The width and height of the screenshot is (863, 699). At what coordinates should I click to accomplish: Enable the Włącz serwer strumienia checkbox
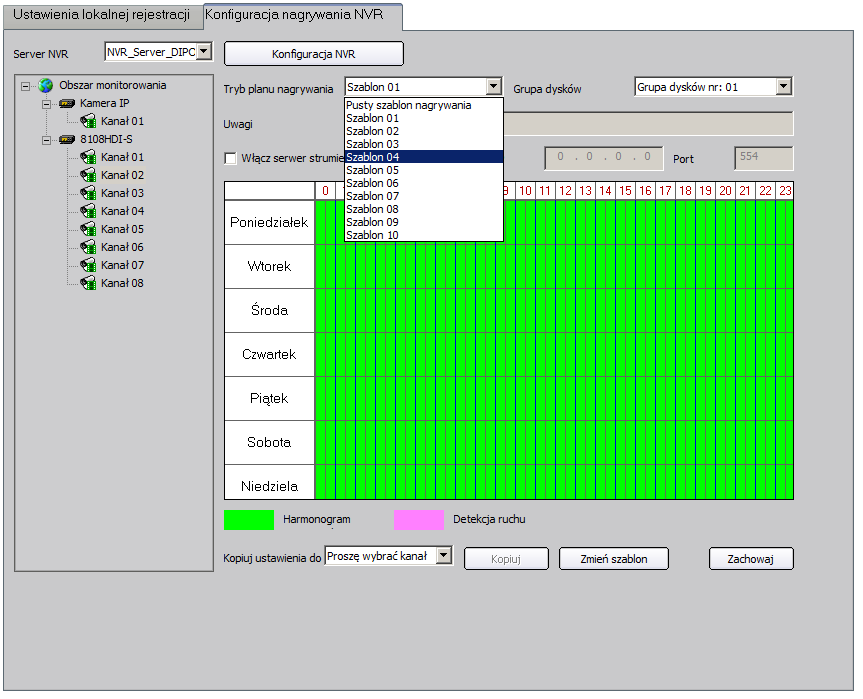click(231, 159)
